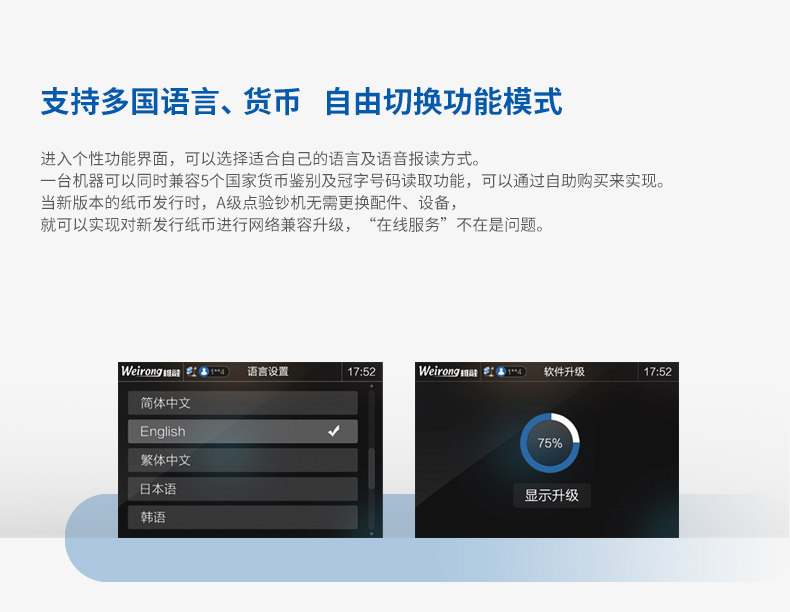790x612 pixels.
Task: Click the Weirong logo on the language settings screen
Action: (x=150, y=371)
